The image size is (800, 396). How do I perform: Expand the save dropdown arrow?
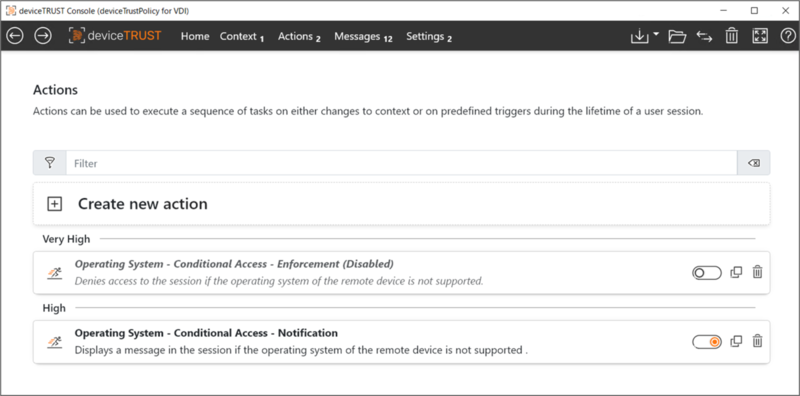click(x=656, y=34)
